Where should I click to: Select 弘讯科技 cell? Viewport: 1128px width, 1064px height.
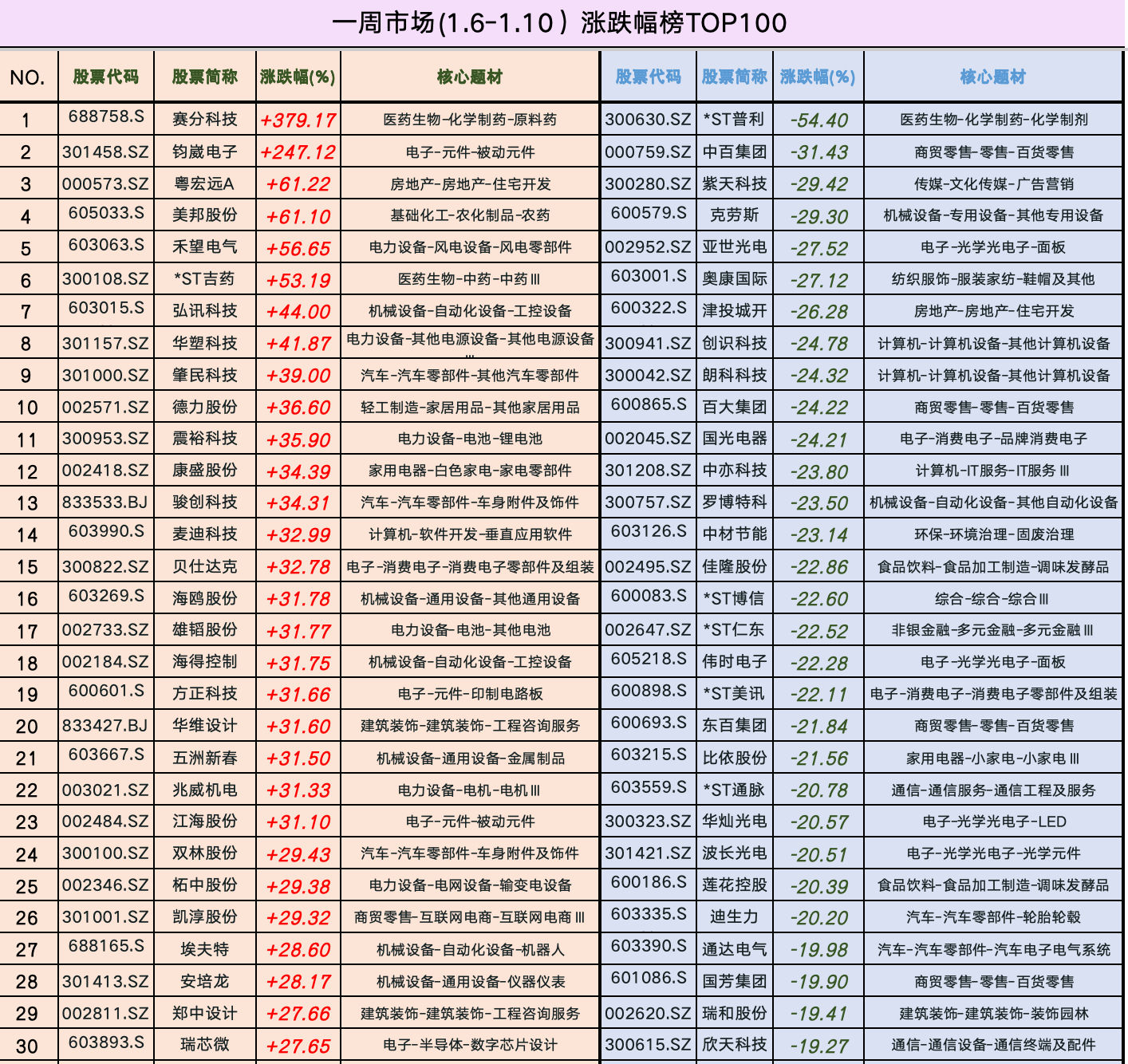[x=205, y=310]
